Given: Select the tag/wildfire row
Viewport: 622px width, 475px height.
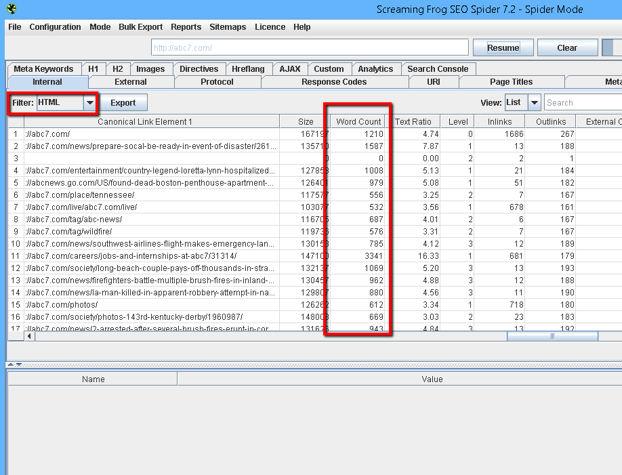Looking at the screenshot, I should (x=315, y=232).
